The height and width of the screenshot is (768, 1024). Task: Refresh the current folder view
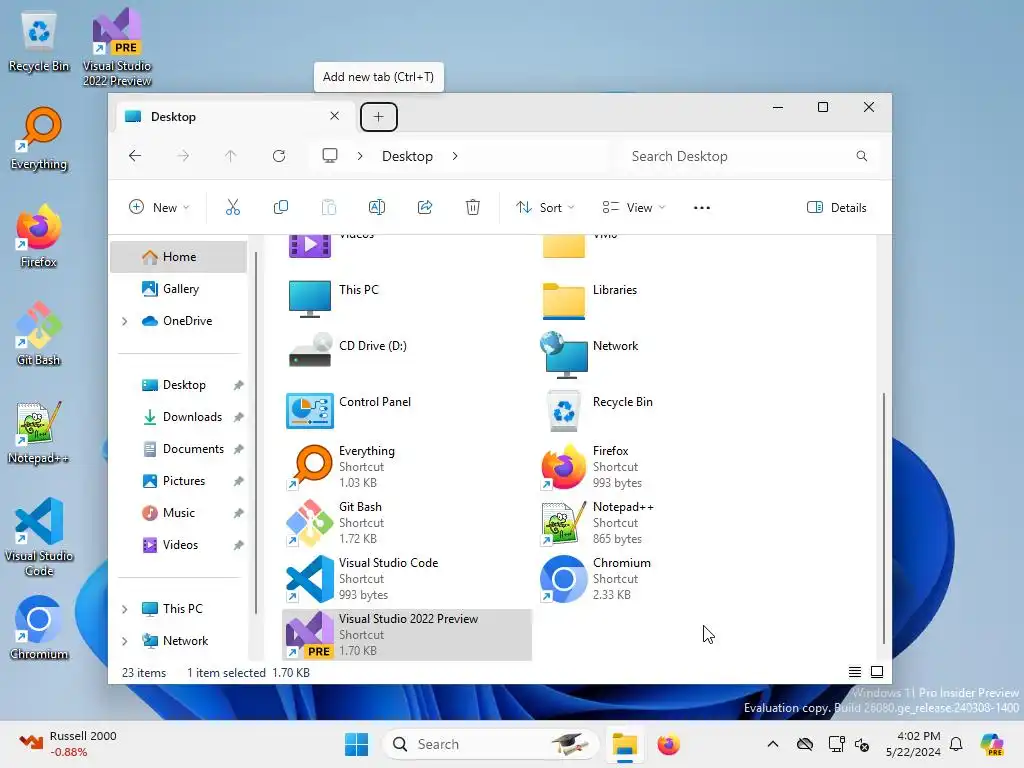[x=279, y=156]
